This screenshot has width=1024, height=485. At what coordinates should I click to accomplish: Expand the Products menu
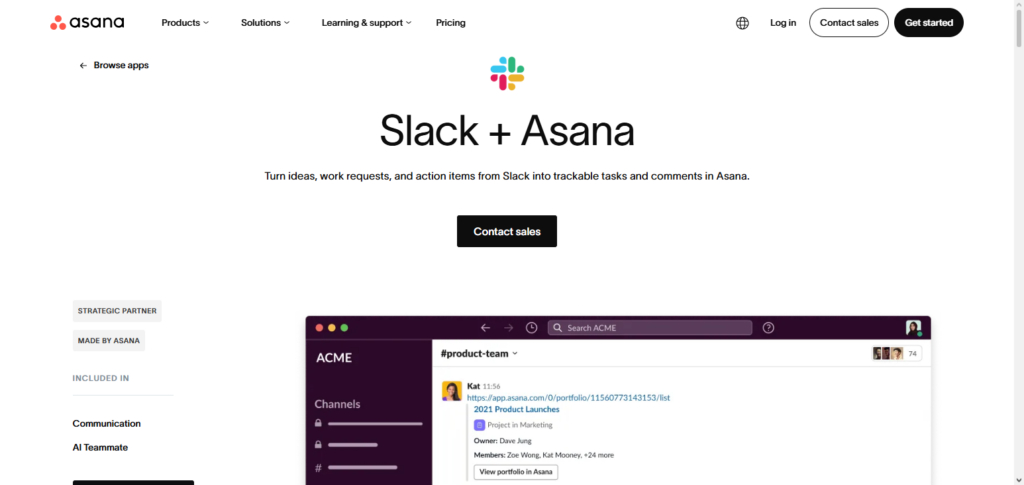185,23
